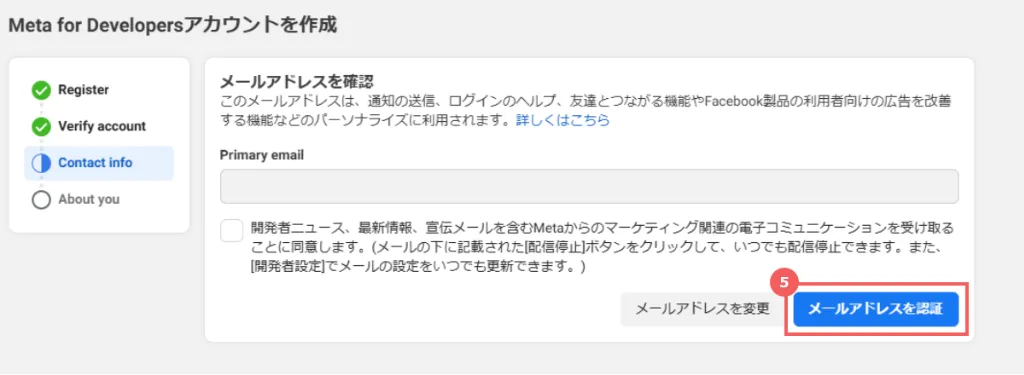Select the Register step label
This screenshot has width=1024, height=375.
(x=84, y=90)
